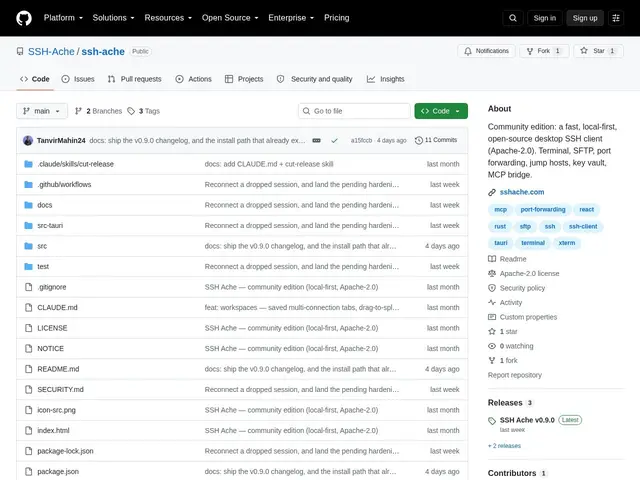Open the SECURITY.md file
640x480 pixels.
pos(60,389)
